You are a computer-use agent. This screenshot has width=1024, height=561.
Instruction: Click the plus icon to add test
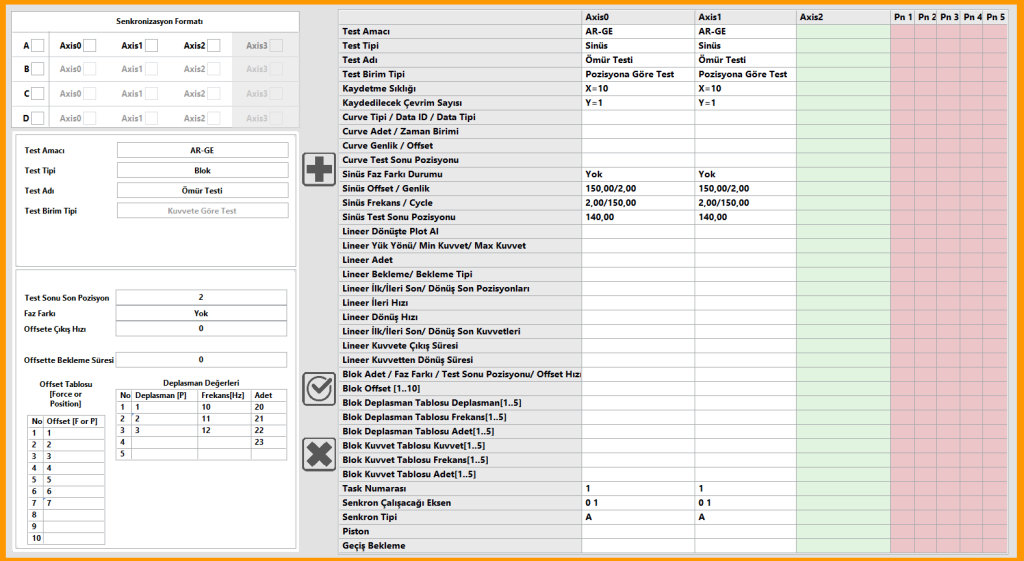click(x=319, y=169)
